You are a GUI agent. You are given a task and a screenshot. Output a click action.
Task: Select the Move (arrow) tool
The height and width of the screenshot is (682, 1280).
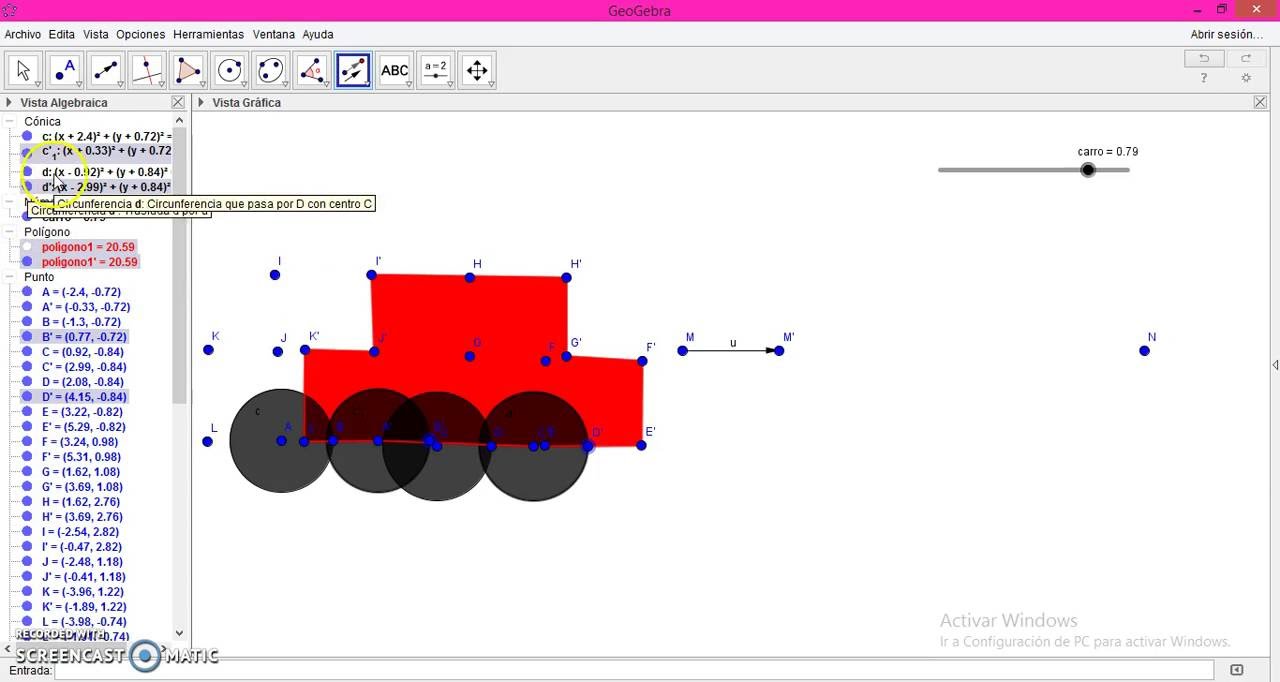click(24, 70)
